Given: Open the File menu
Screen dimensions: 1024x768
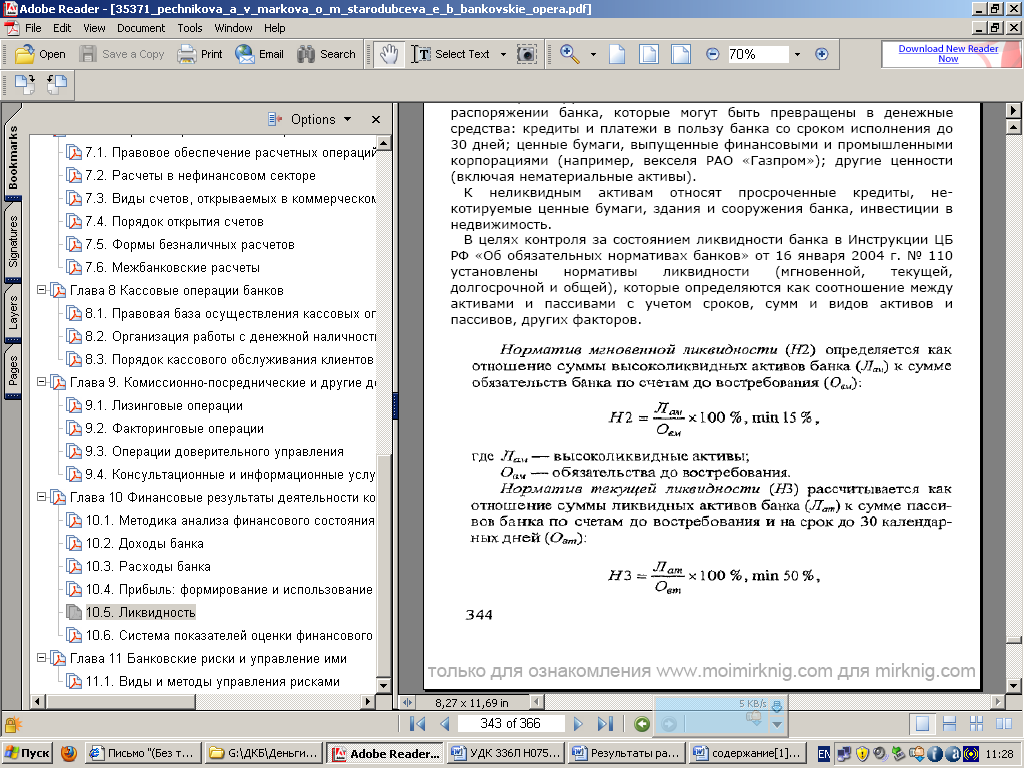Looking at the screenshot, I should pyautogui.click(x=33, y=28).
